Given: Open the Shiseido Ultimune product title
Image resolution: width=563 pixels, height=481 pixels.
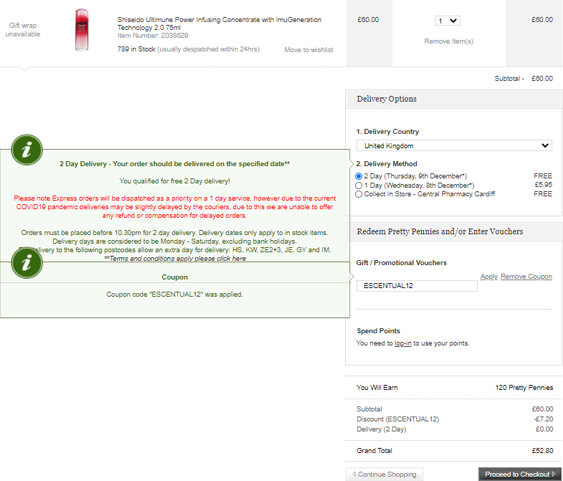Looking at the screenshot, I should click(x=219, y=23).
